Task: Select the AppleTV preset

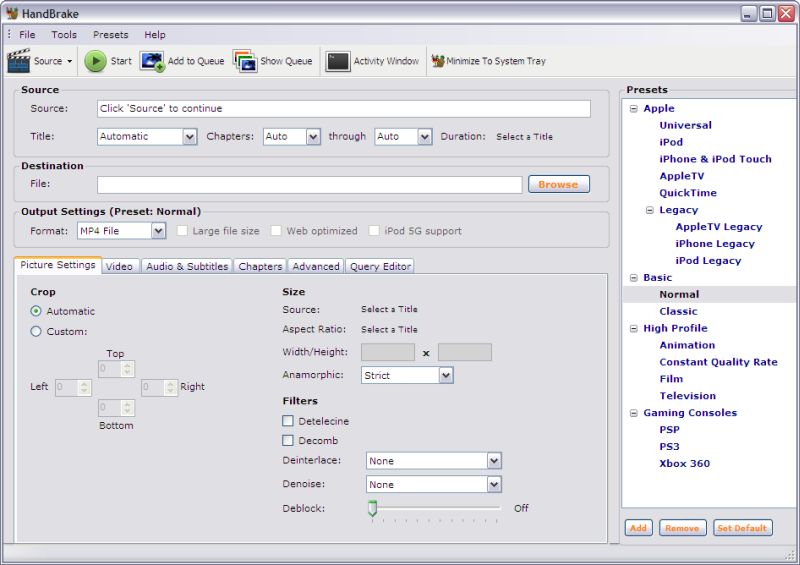Action: coord(682,176)
